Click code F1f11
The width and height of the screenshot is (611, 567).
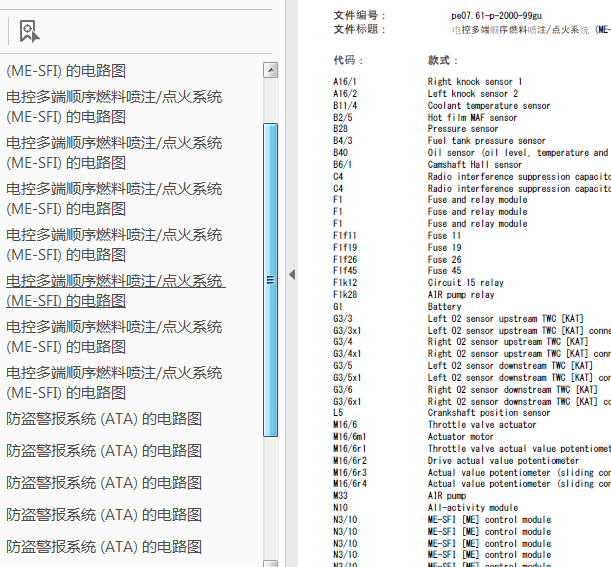(x=345, y=236)
